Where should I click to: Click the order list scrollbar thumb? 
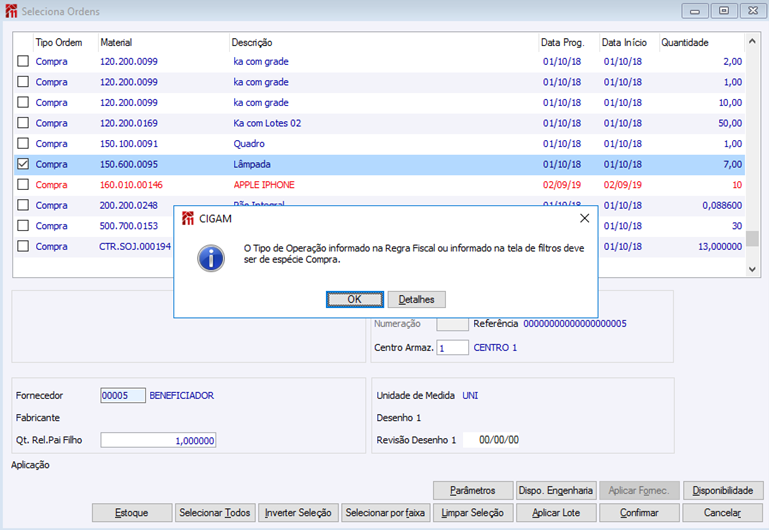(752, 238)
